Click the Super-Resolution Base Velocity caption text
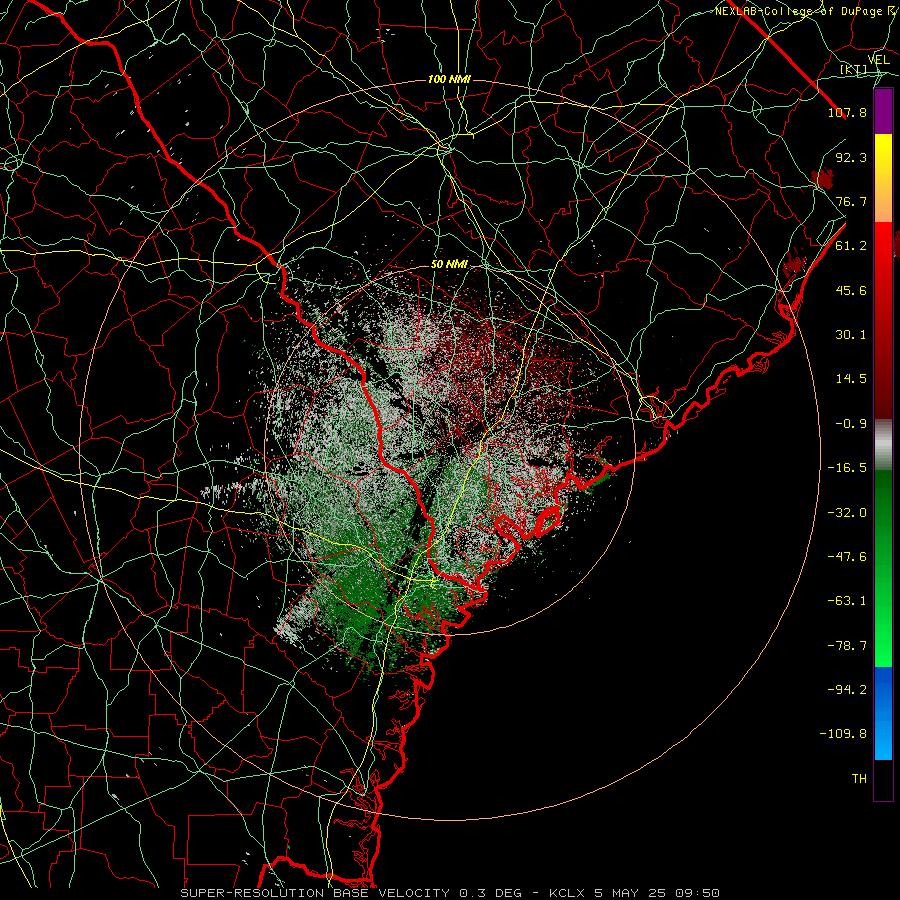This screenshot has height=900, width=900. [315, 893]
